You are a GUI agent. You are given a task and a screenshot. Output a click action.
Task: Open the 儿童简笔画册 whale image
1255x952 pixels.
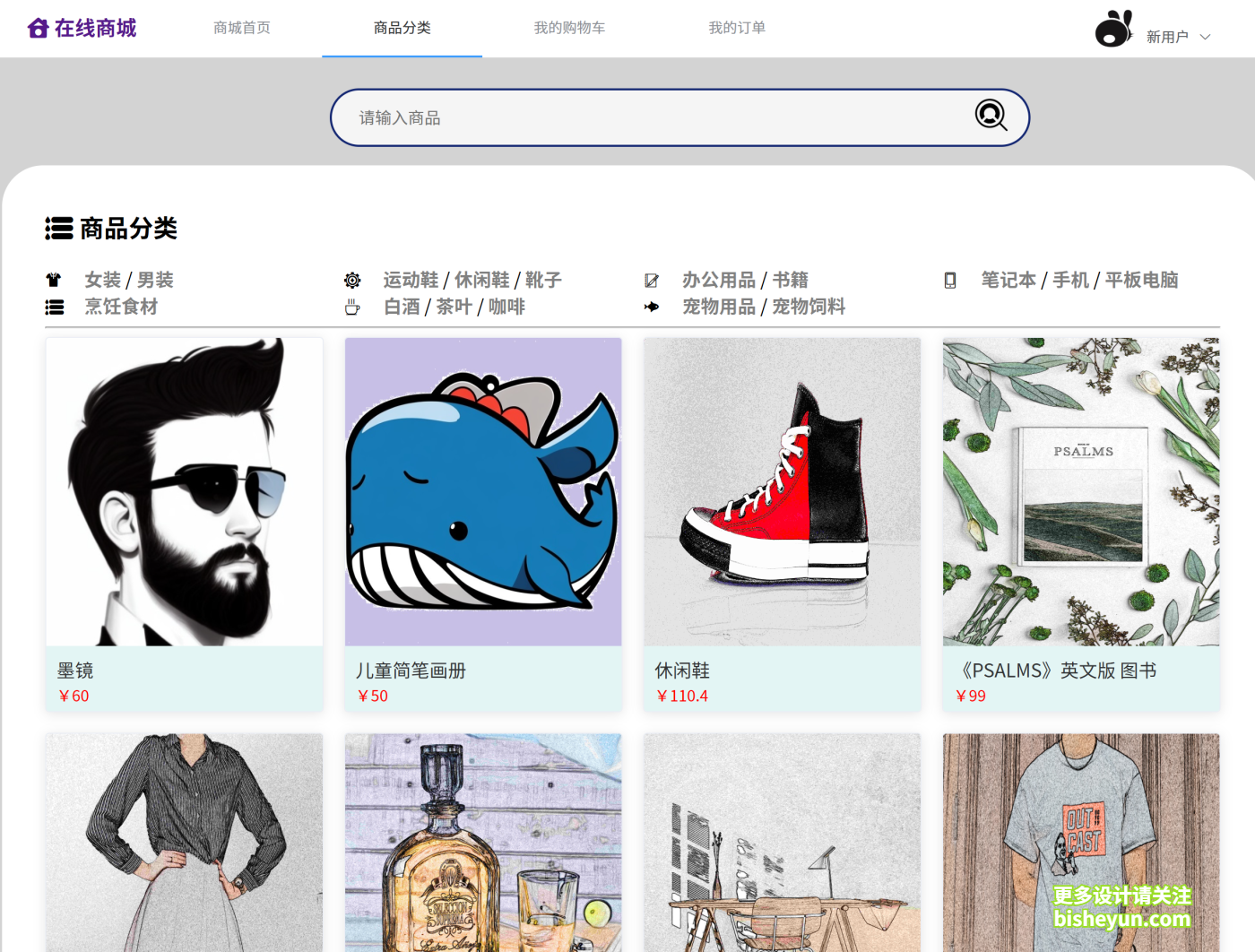(x=483, y=492)
